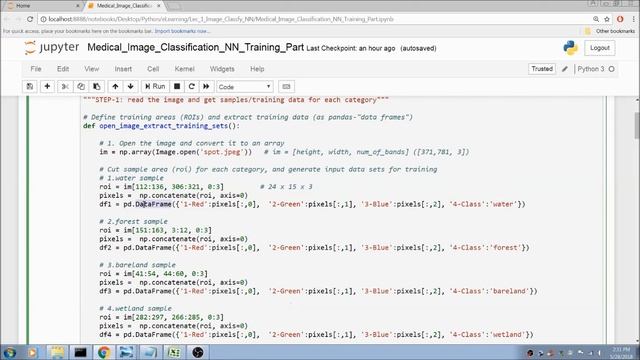Click the '# 4.wetland sample' comment
The image size is (640, 360).
[x=136, y=309]
